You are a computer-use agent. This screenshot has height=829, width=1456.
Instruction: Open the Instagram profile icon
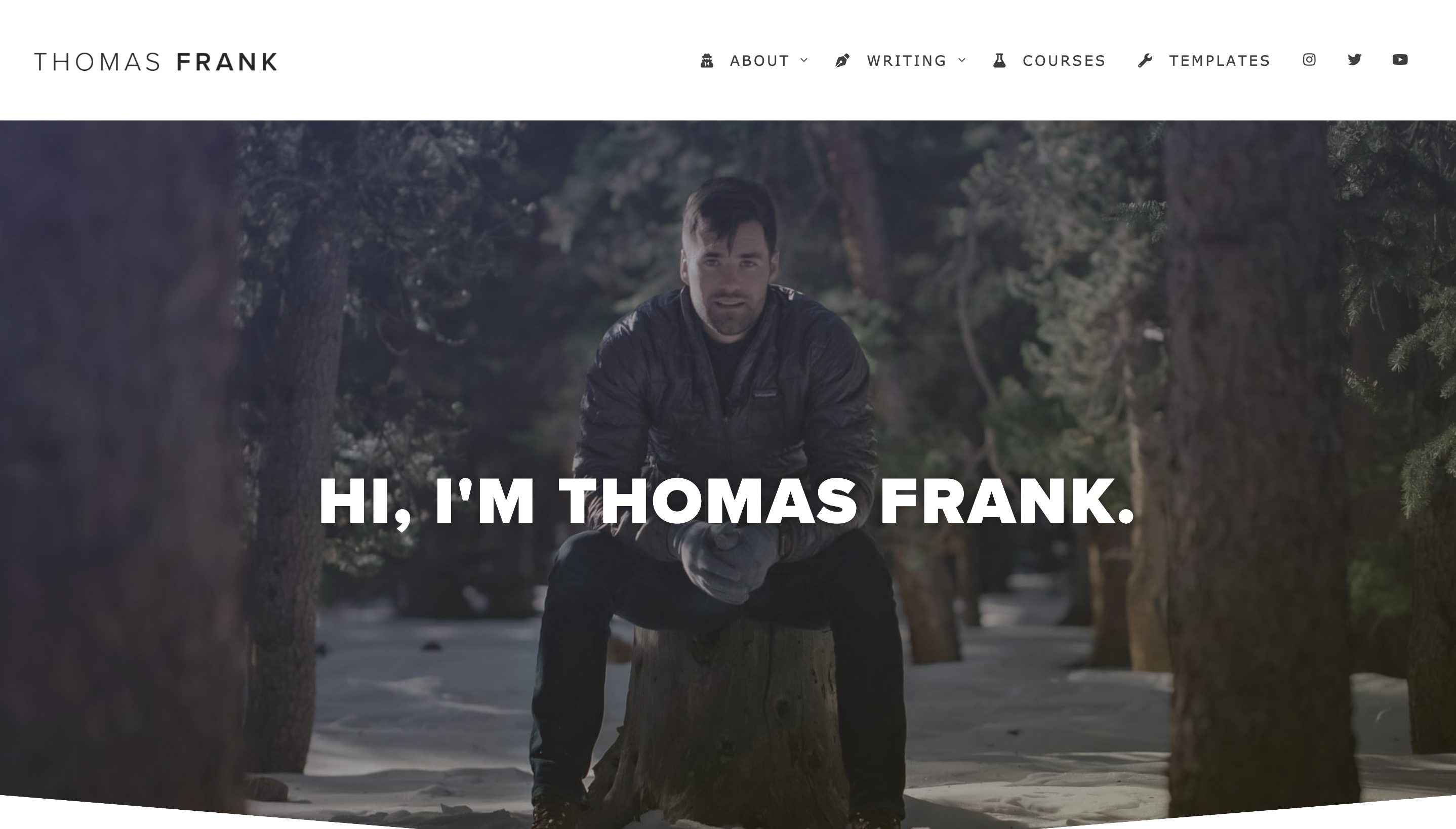coord(1309,60)
